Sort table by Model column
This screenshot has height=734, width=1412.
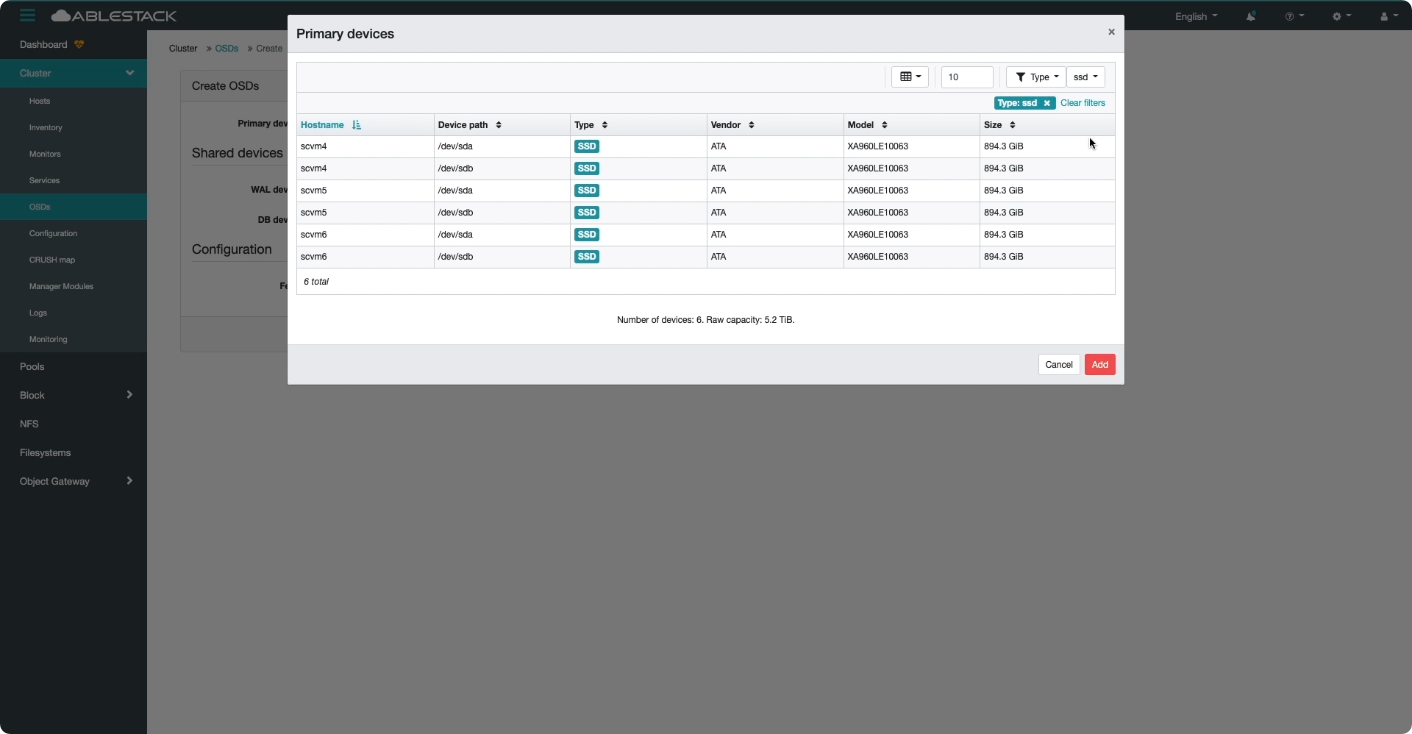pyautogui.click(x=911, y=125)
